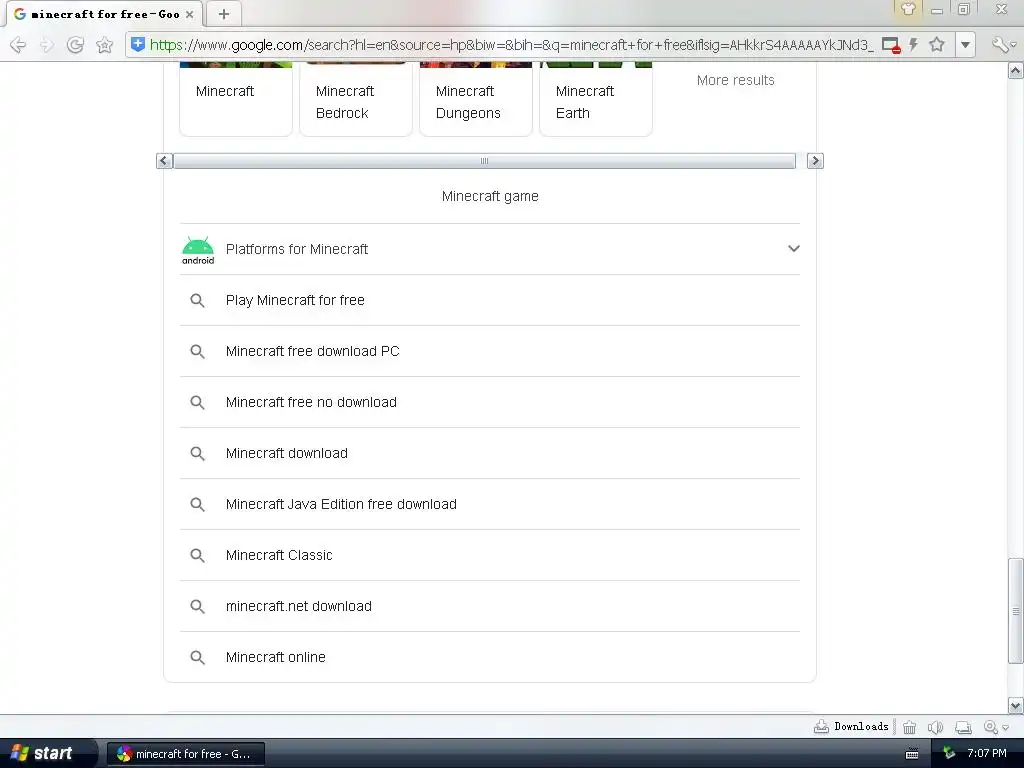
Task: Click the 'Platforms for Minecraft' label
Action: pos(297,249)
